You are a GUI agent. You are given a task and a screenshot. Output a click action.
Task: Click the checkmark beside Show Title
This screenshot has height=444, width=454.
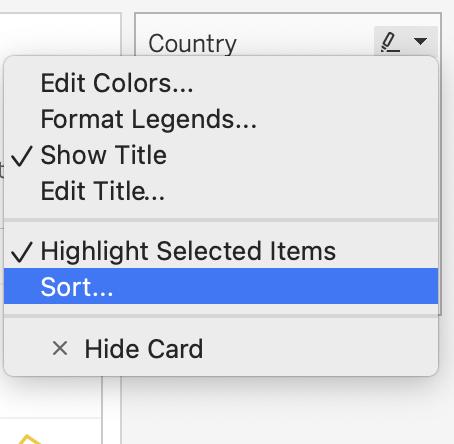click(x=22, y=156)
